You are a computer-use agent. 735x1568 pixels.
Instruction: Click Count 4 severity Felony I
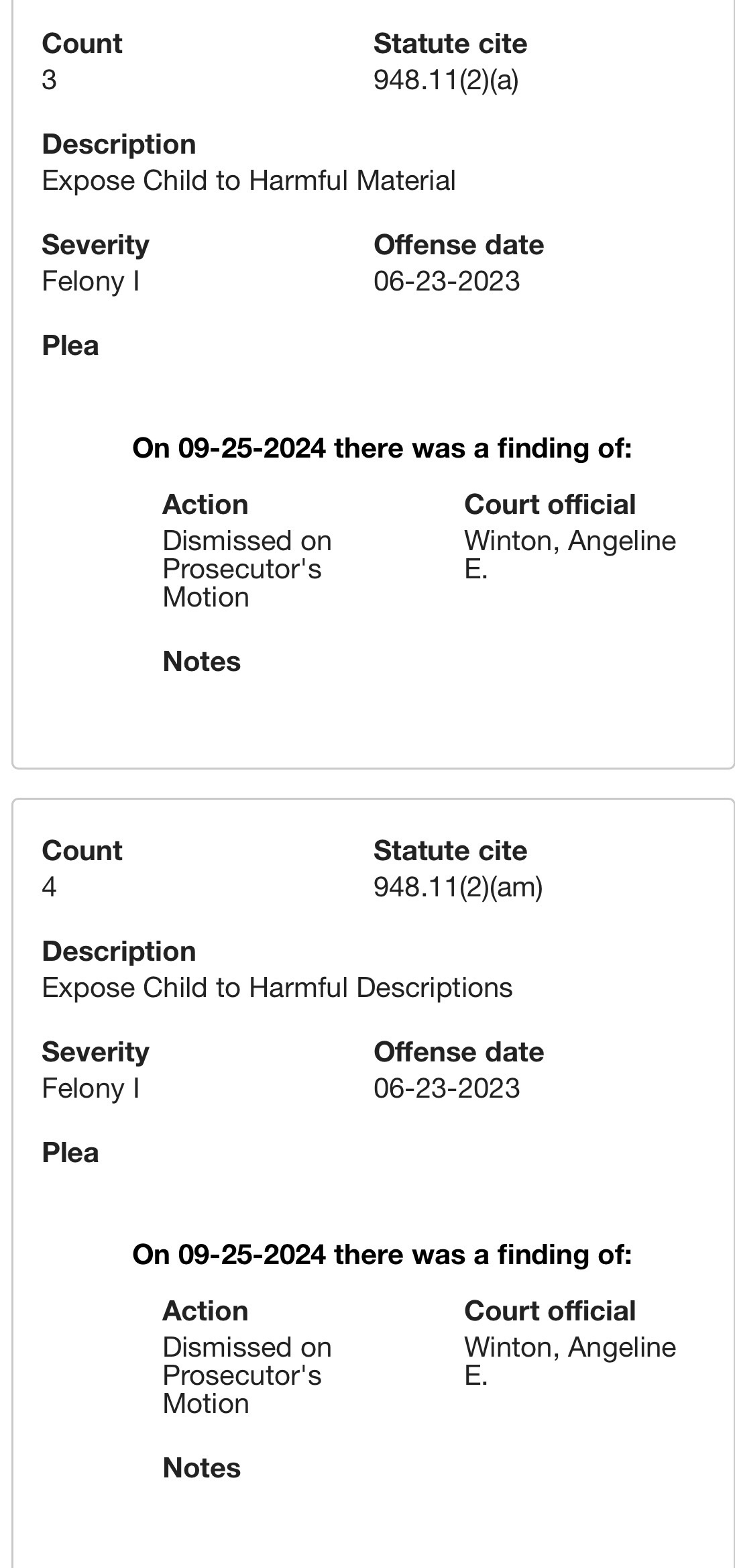click(x=91, y=1088)
